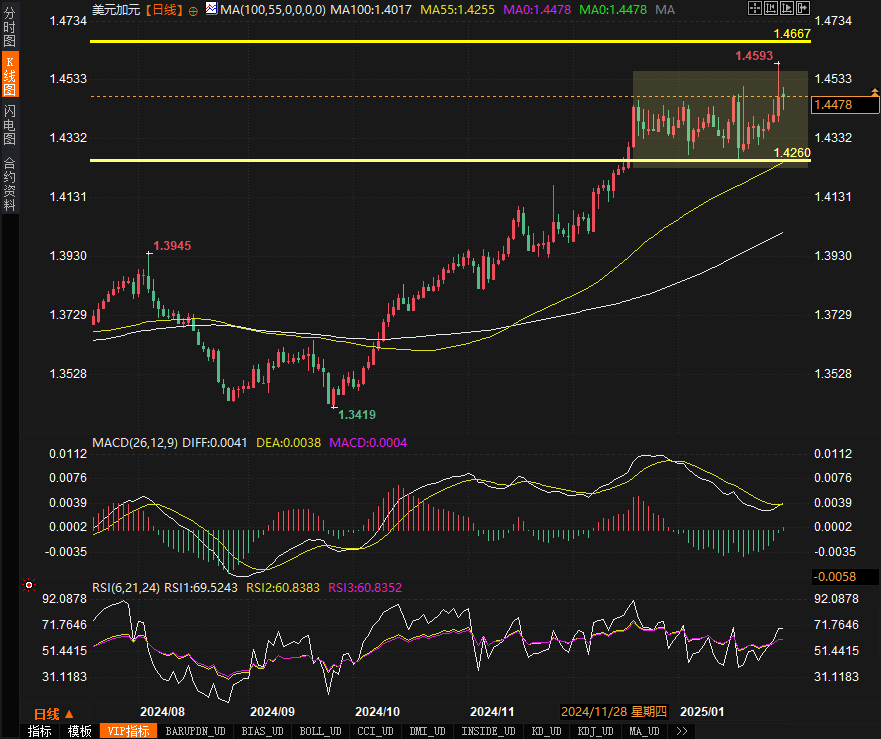
Task: Switch to the 分时图 side tab
Action: (9, 28)
